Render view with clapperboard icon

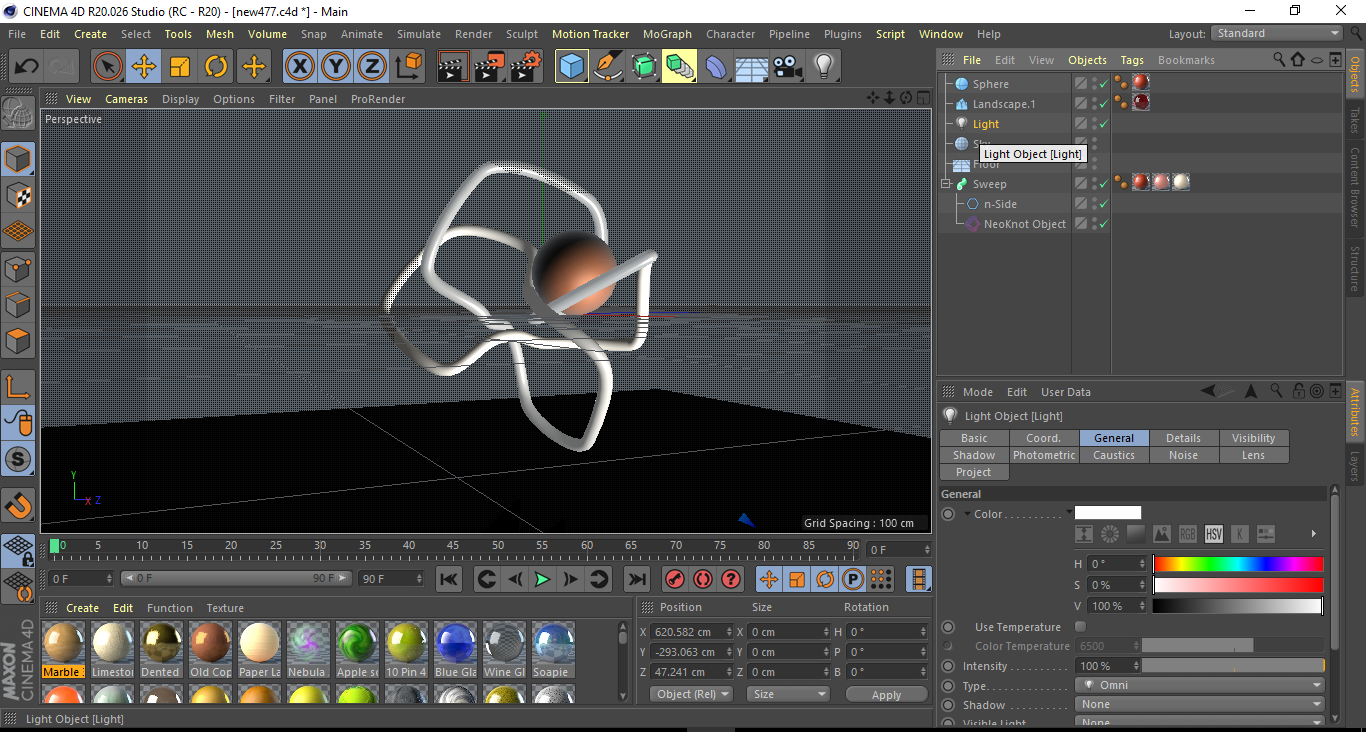pos(453,67)
